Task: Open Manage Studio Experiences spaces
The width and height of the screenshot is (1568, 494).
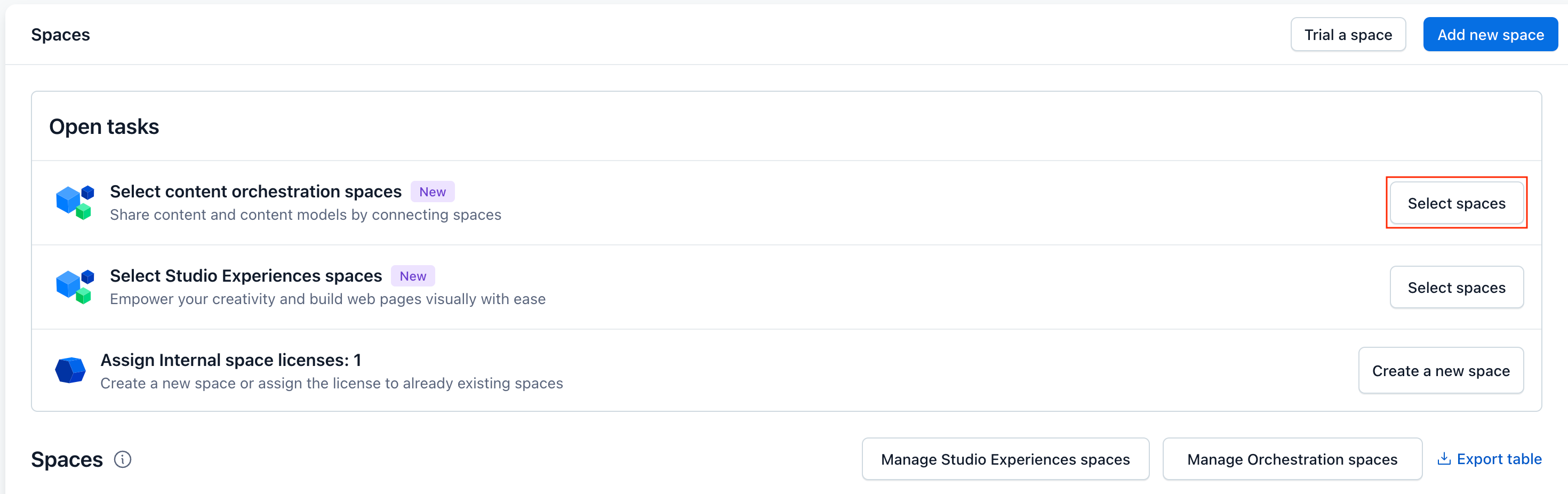Action: pos(1005,459)
